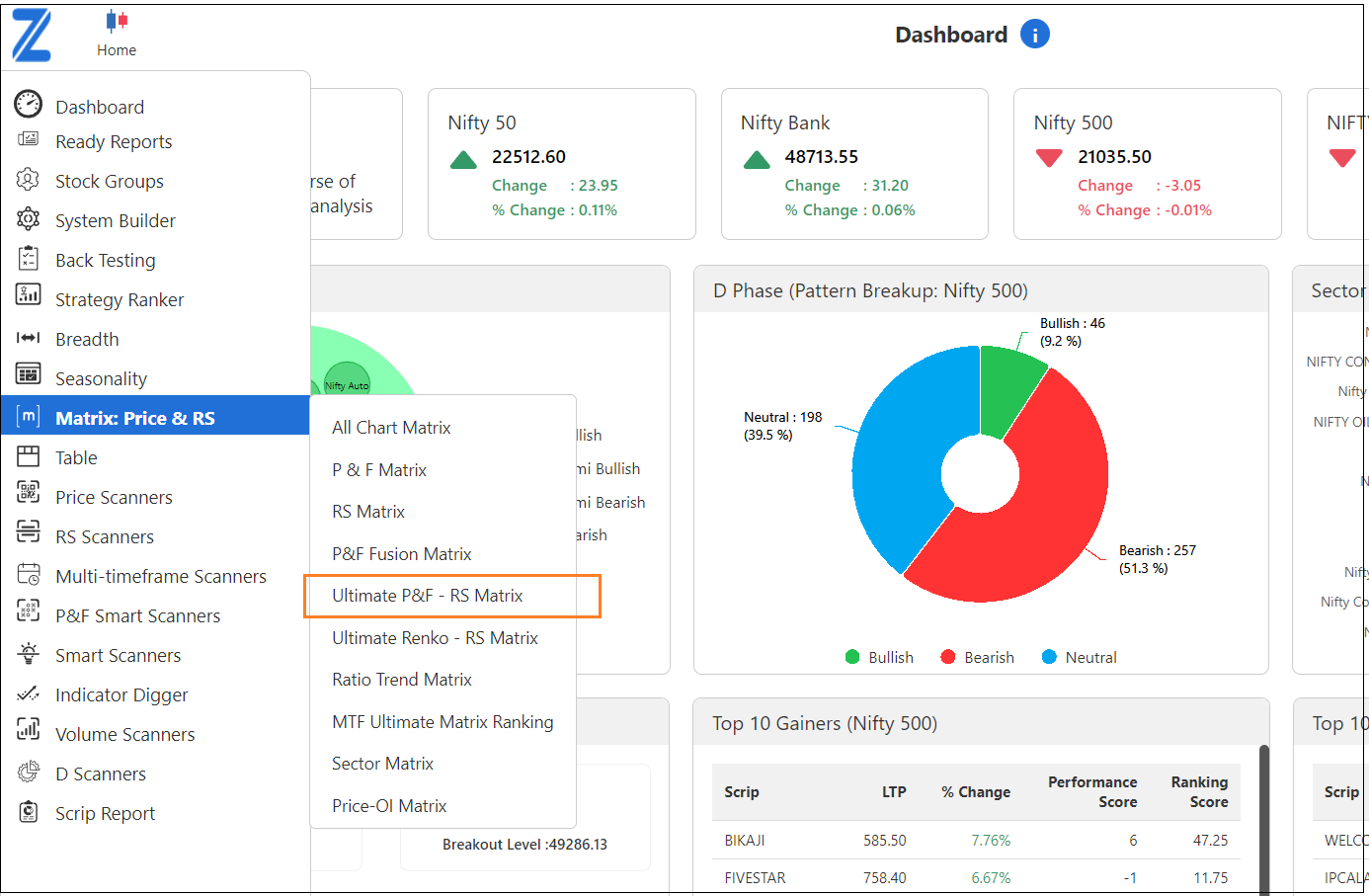
Task: Toggle Neutral legend in D Phase chart
Action: click(1080, 657)
